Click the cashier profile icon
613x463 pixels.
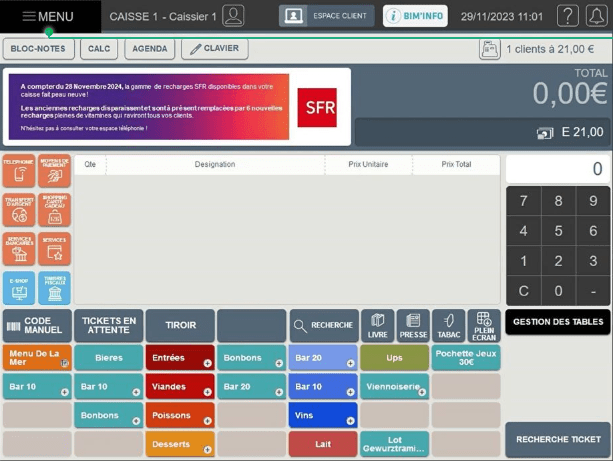[x=233, y=16]
